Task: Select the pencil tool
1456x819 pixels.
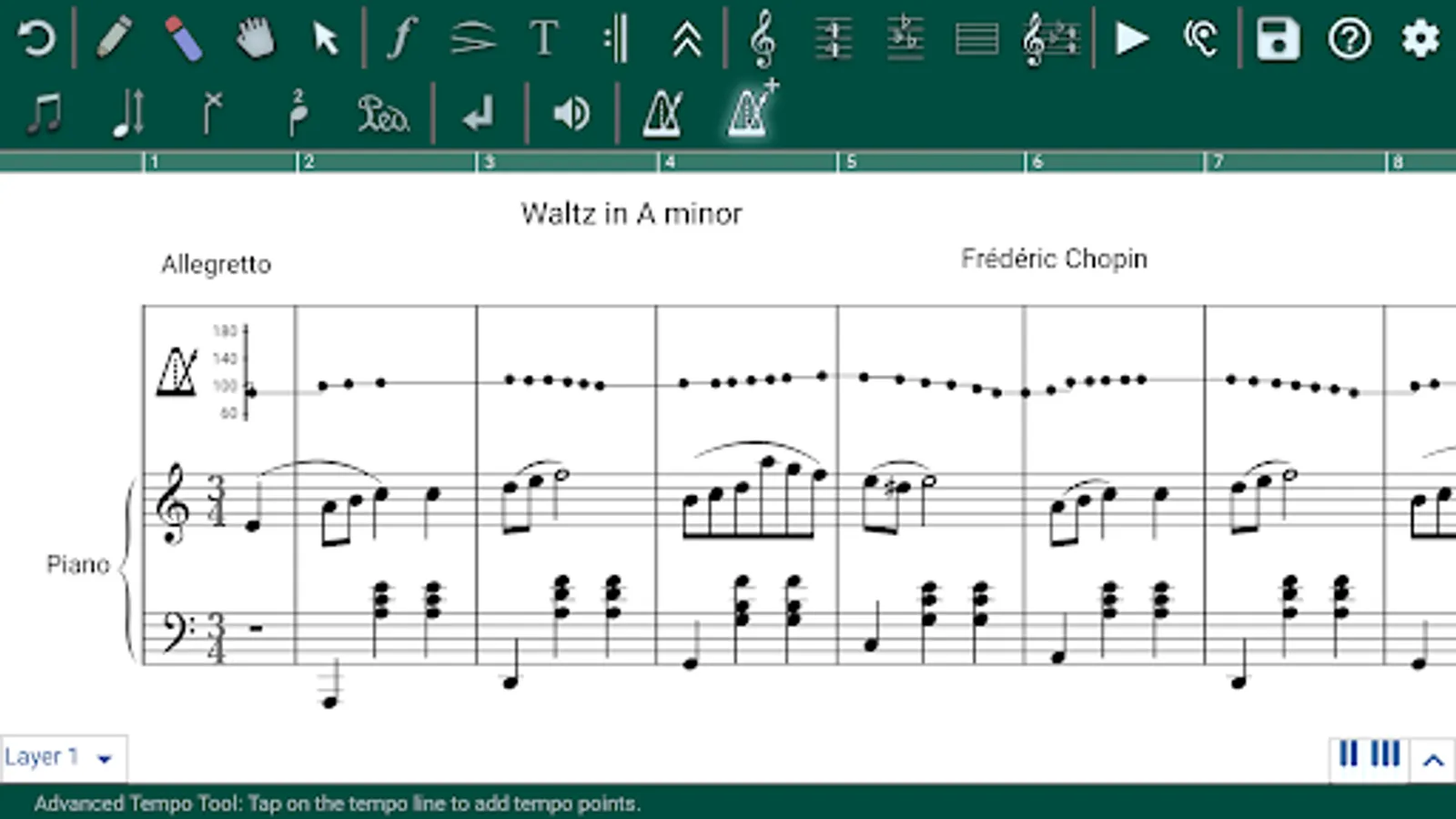Action: [114, 38]
